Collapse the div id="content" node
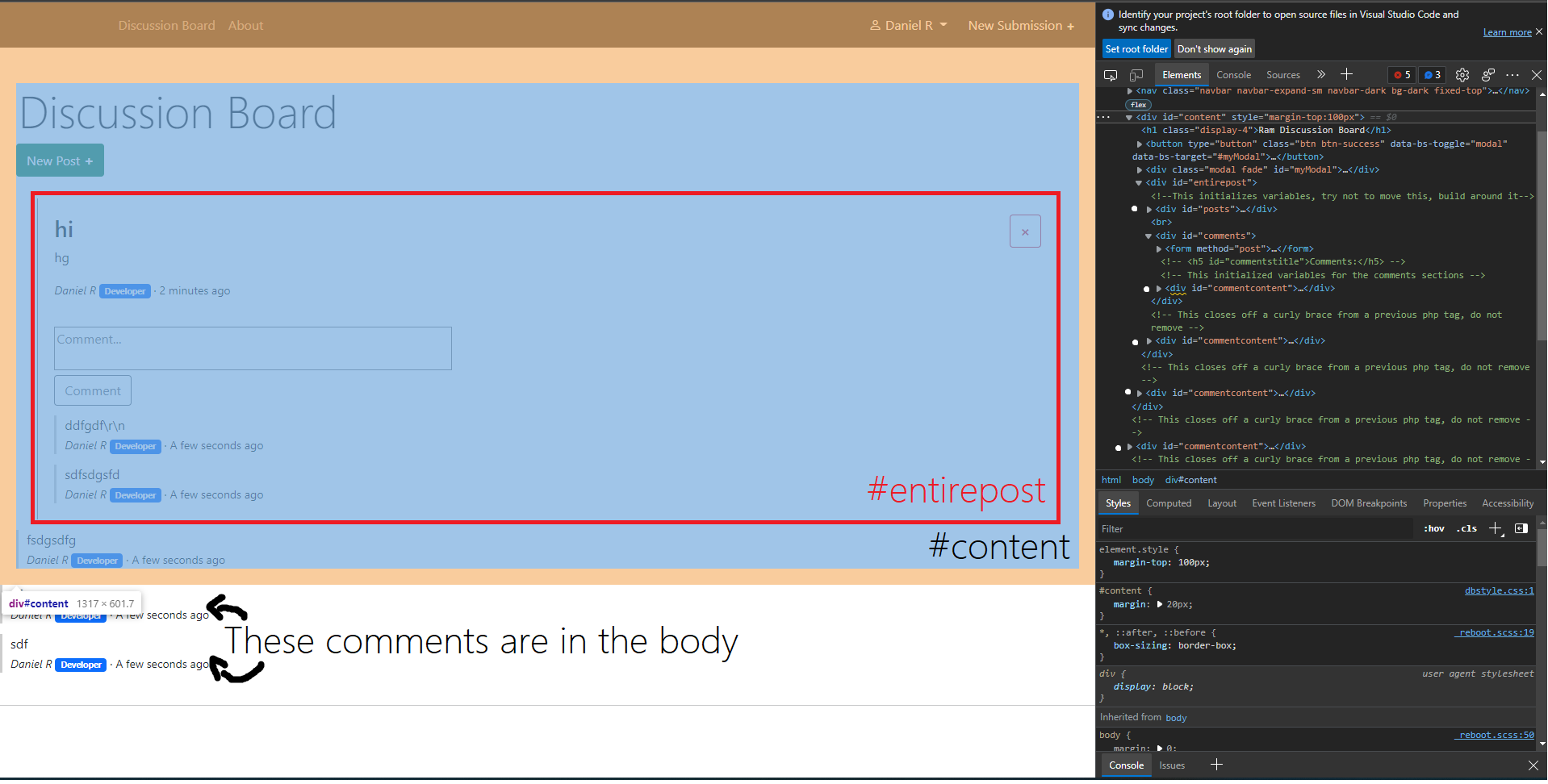 [1129, 118]
